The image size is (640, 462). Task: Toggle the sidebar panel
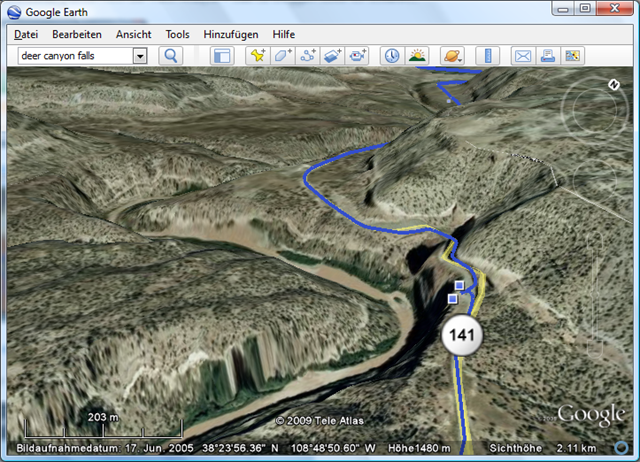(x=221, y=56)
